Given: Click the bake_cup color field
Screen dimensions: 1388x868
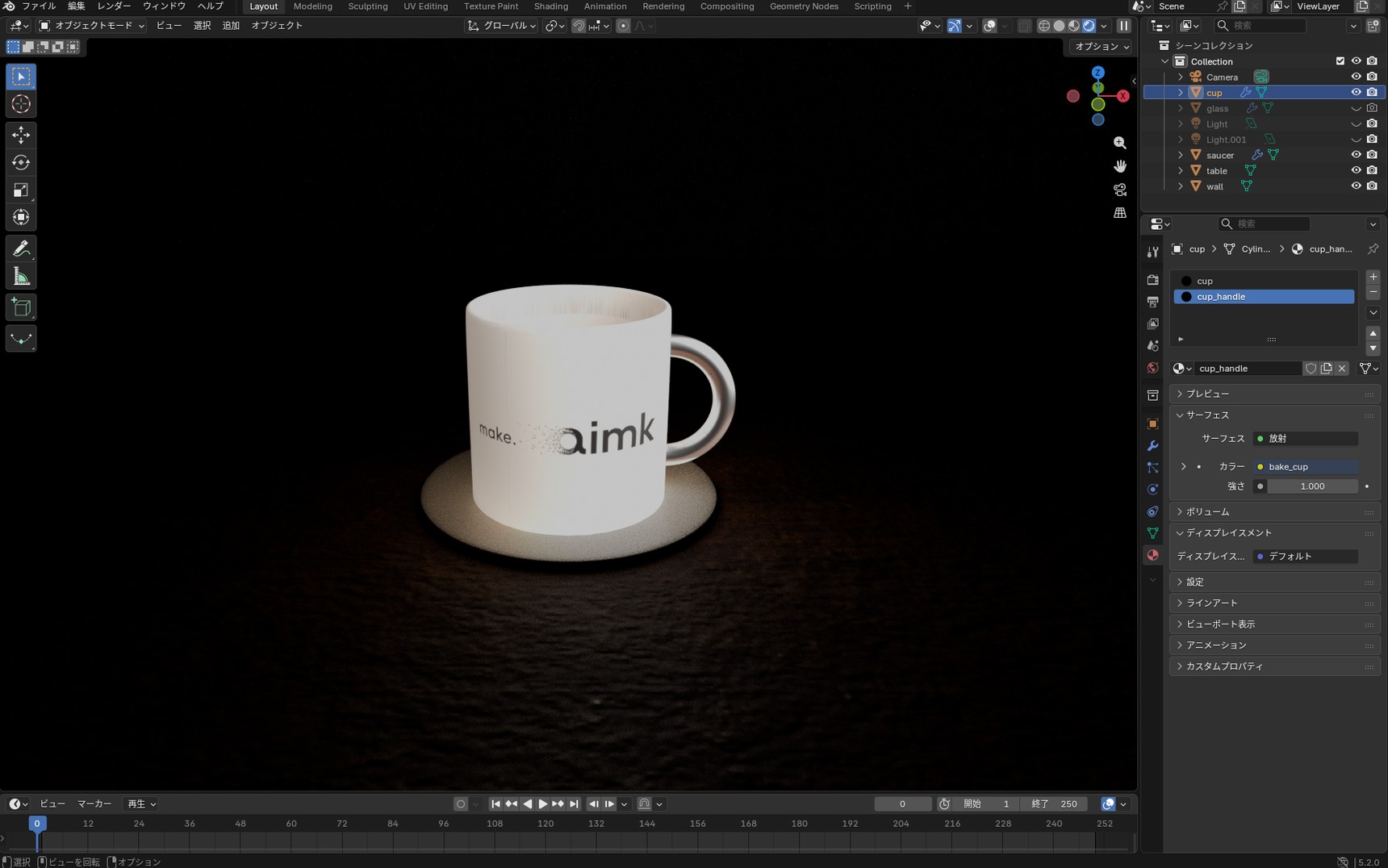Looking at the screenshot, I should click(x=1305, y=467).
